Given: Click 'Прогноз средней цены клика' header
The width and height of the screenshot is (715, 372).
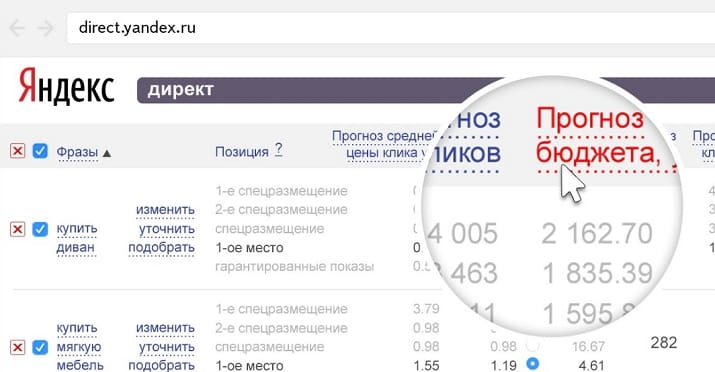Looking at the screenshot, I should pos(383,145).
